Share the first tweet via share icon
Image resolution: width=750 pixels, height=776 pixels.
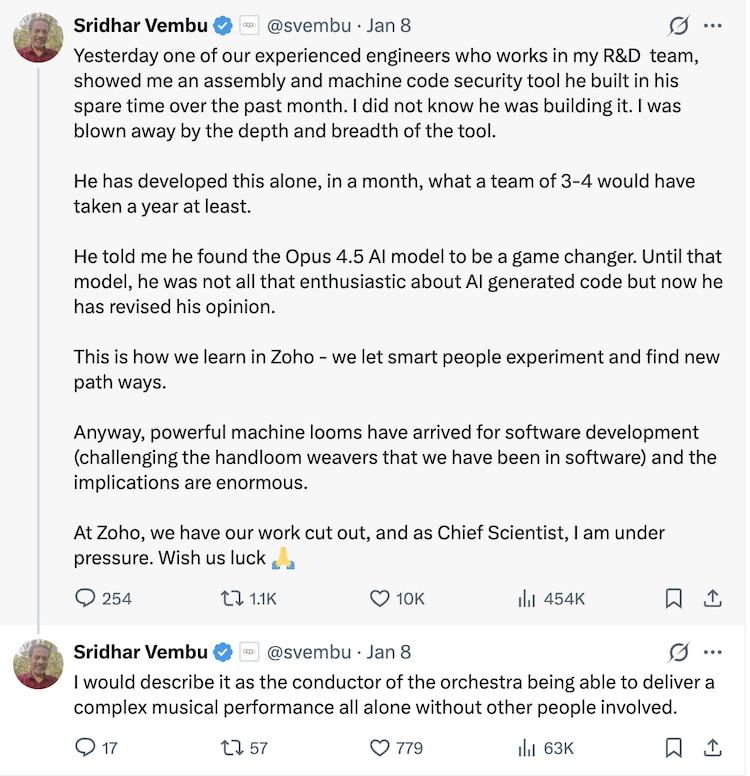pyautogui.click(x=713, y=598)
